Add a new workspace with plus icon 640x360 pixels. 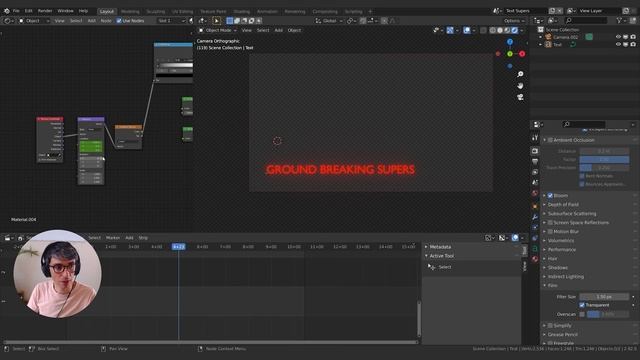[x=370, y=11]
